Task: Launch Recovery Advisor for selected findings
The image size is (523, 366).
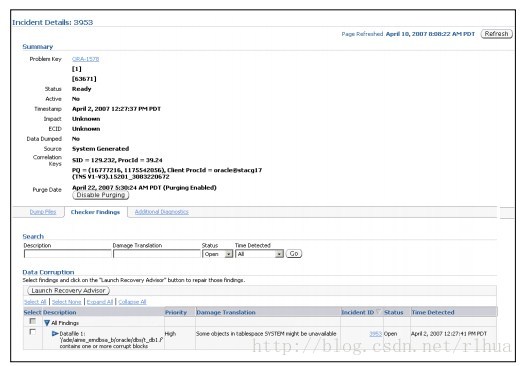Action: pos(68,291)
